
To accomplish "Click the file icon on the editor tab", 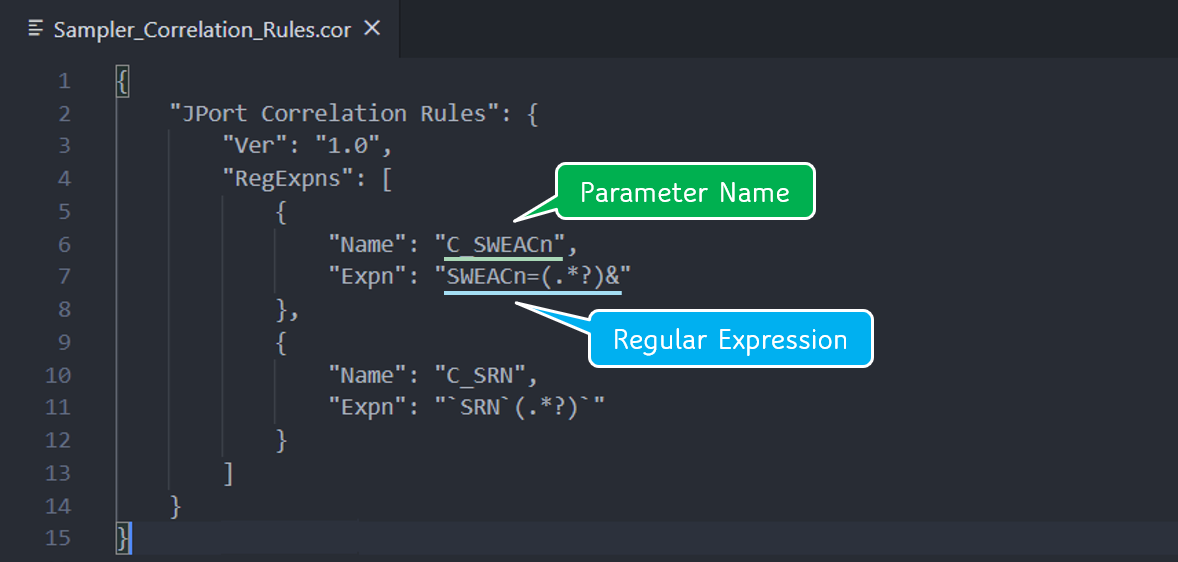I will (x=37, y=29).
